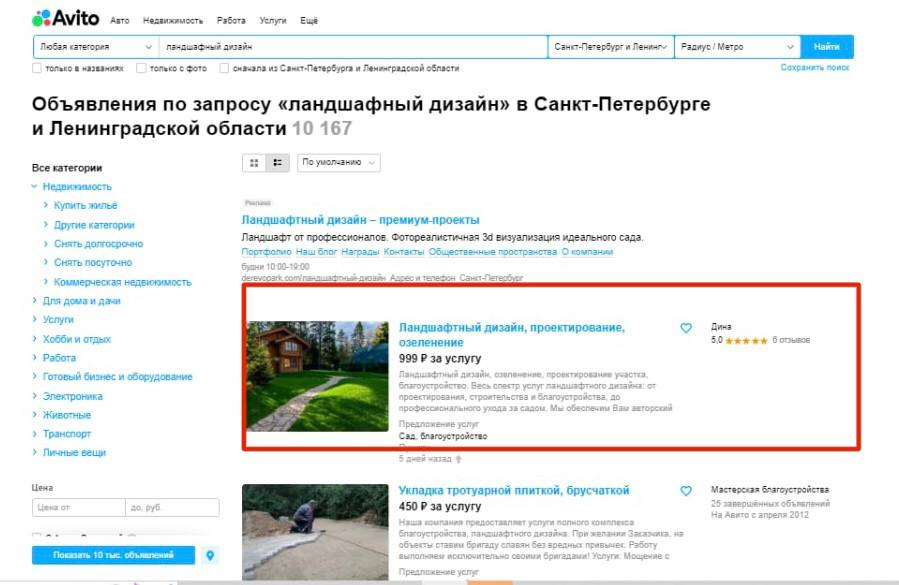899x585 pixels.
Task: Click the 'Наш блог' ad sublink
Action: click(316, 252)
